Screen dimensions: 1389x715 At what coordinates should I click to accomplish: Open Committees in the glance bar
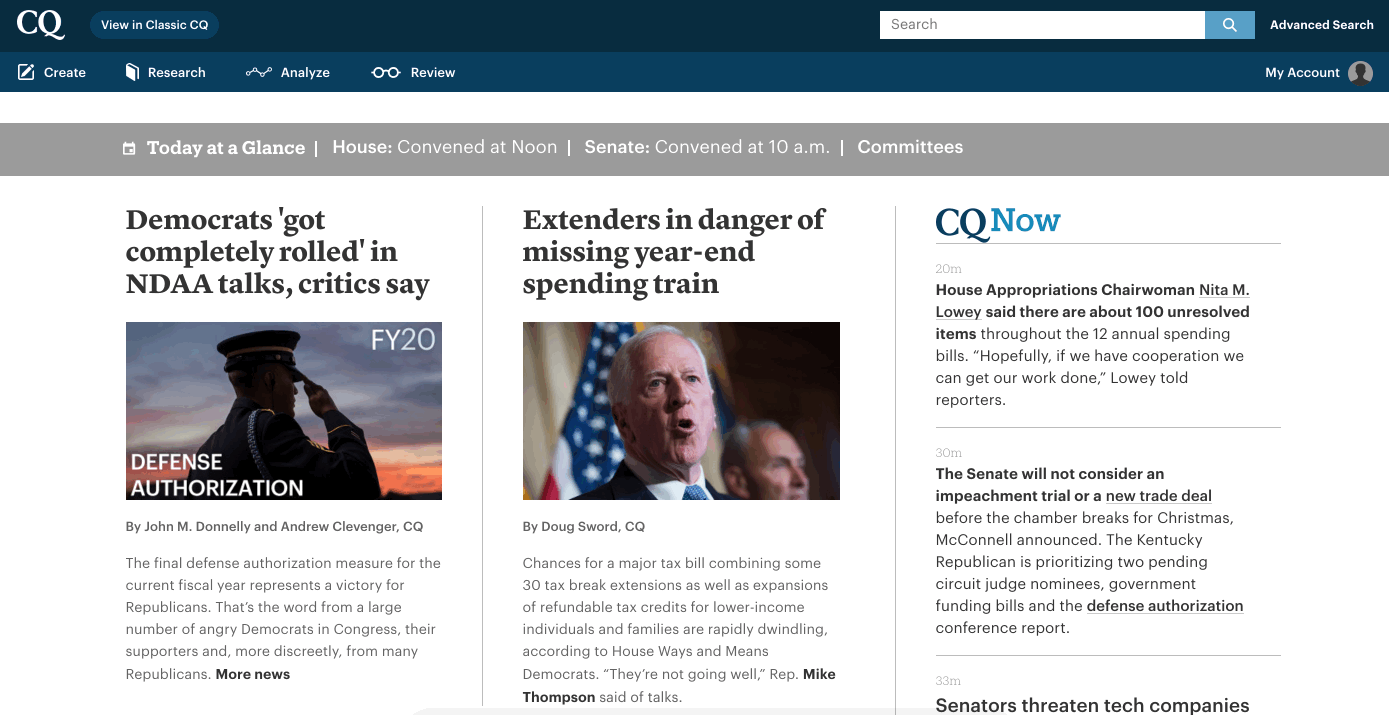click(x=910, y=147)
